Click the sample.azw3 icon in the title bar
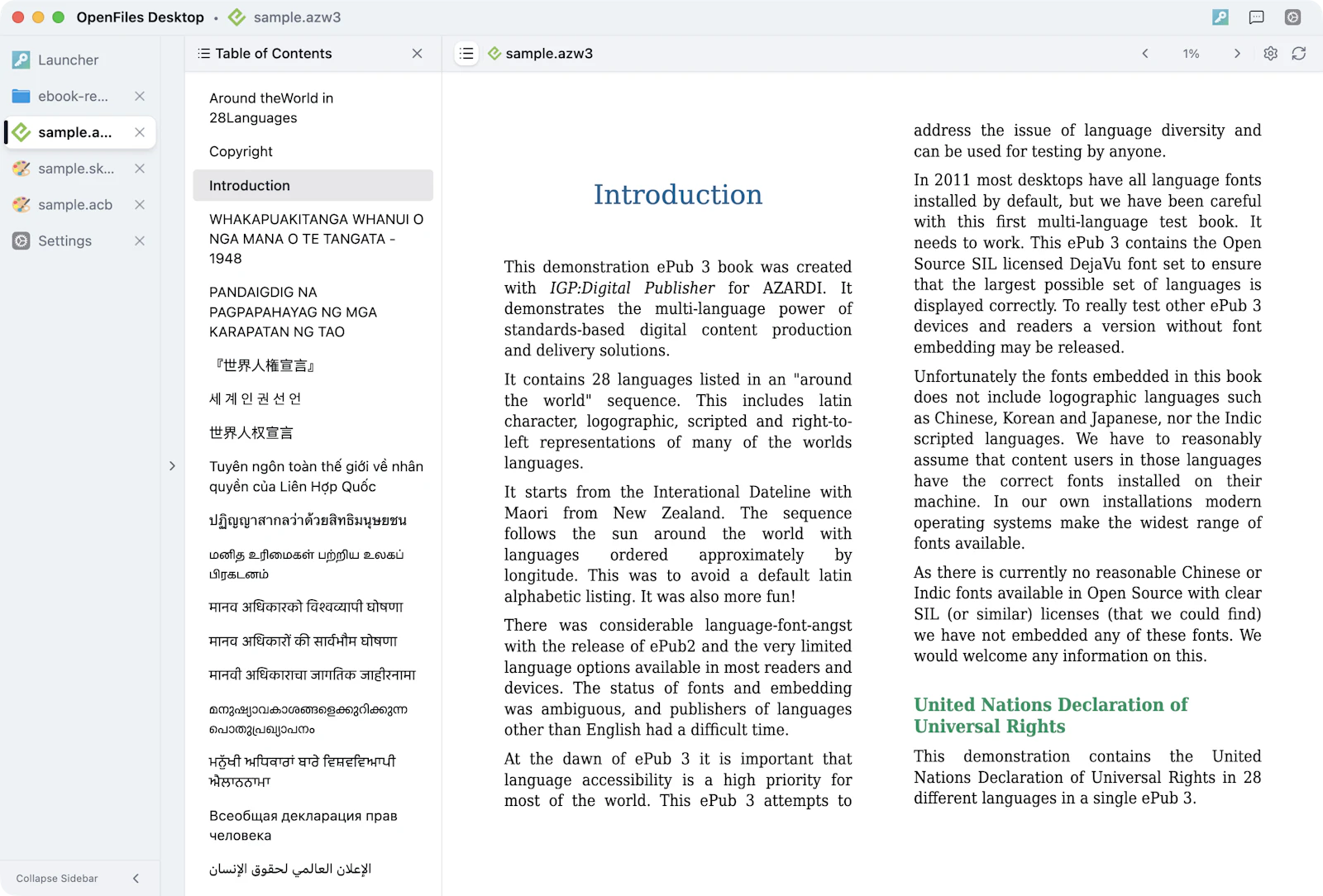Viewport: 1323px width, 896px height. [x=237, y=17]
